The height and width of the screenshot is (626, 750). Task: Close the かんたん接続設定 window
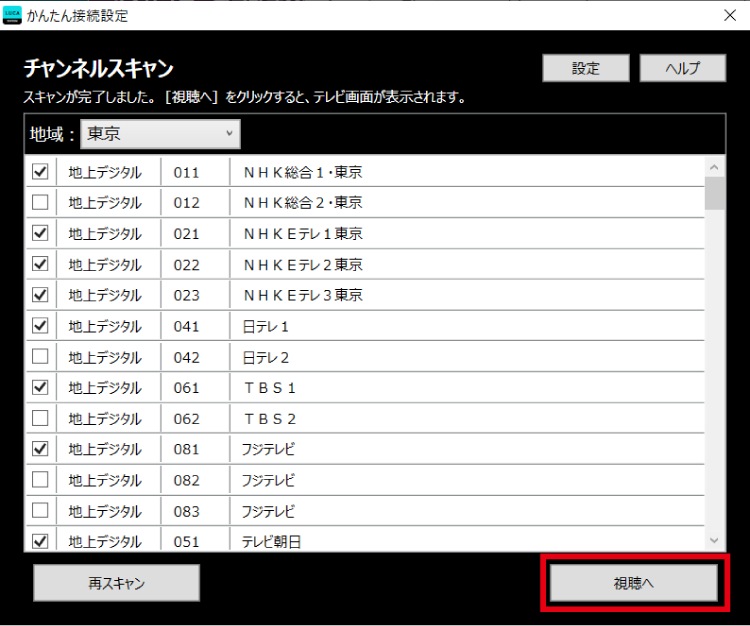click(x=729, y=15)
